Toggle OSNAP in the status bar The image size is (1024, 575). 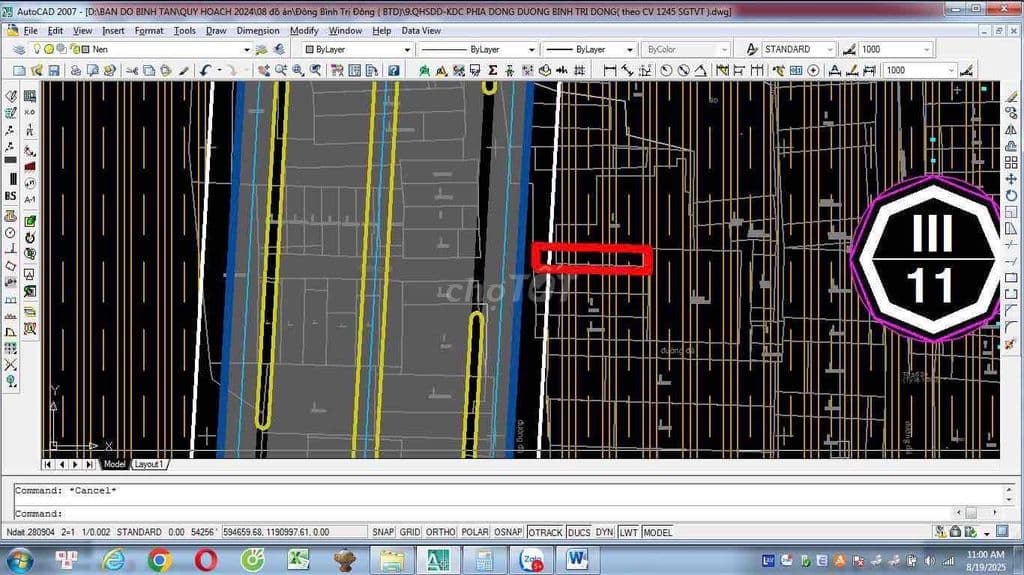pyautogui.click(x=508, y=533)
